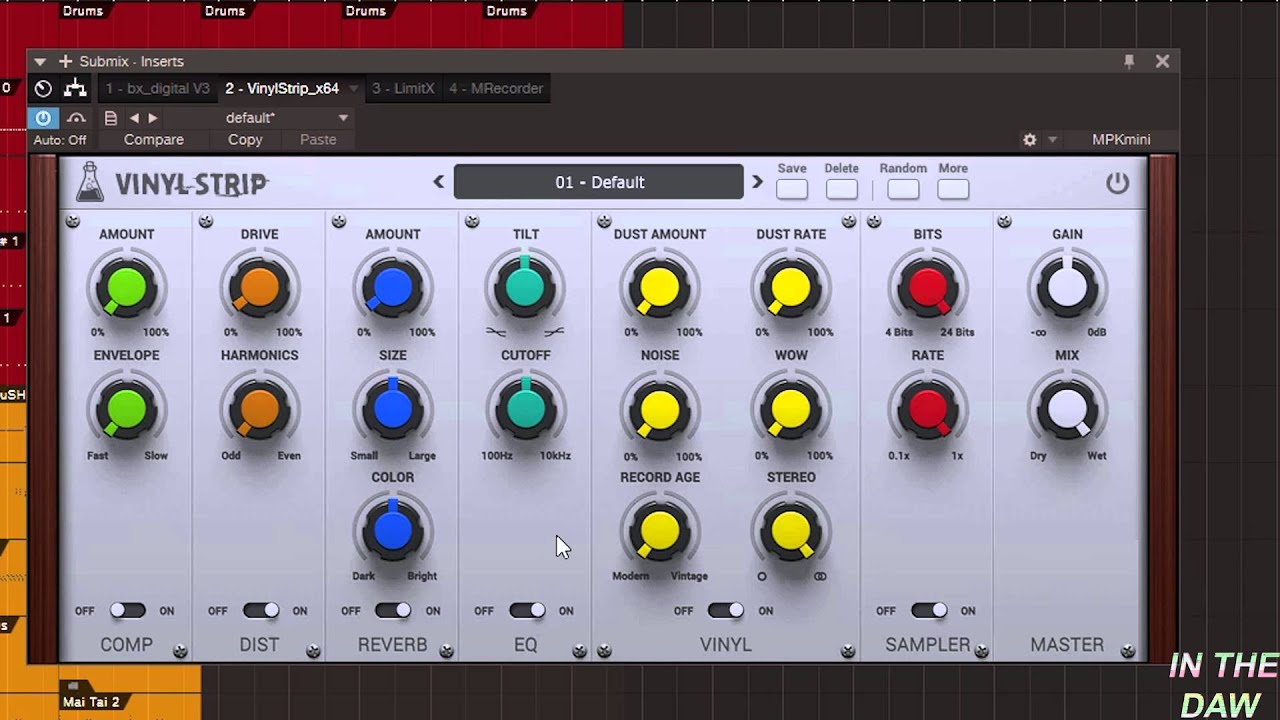Click the Sampler Bits red knob
Image resolution: width=1280 pixels, height=720 pixels.
click(x=927, y=288)
